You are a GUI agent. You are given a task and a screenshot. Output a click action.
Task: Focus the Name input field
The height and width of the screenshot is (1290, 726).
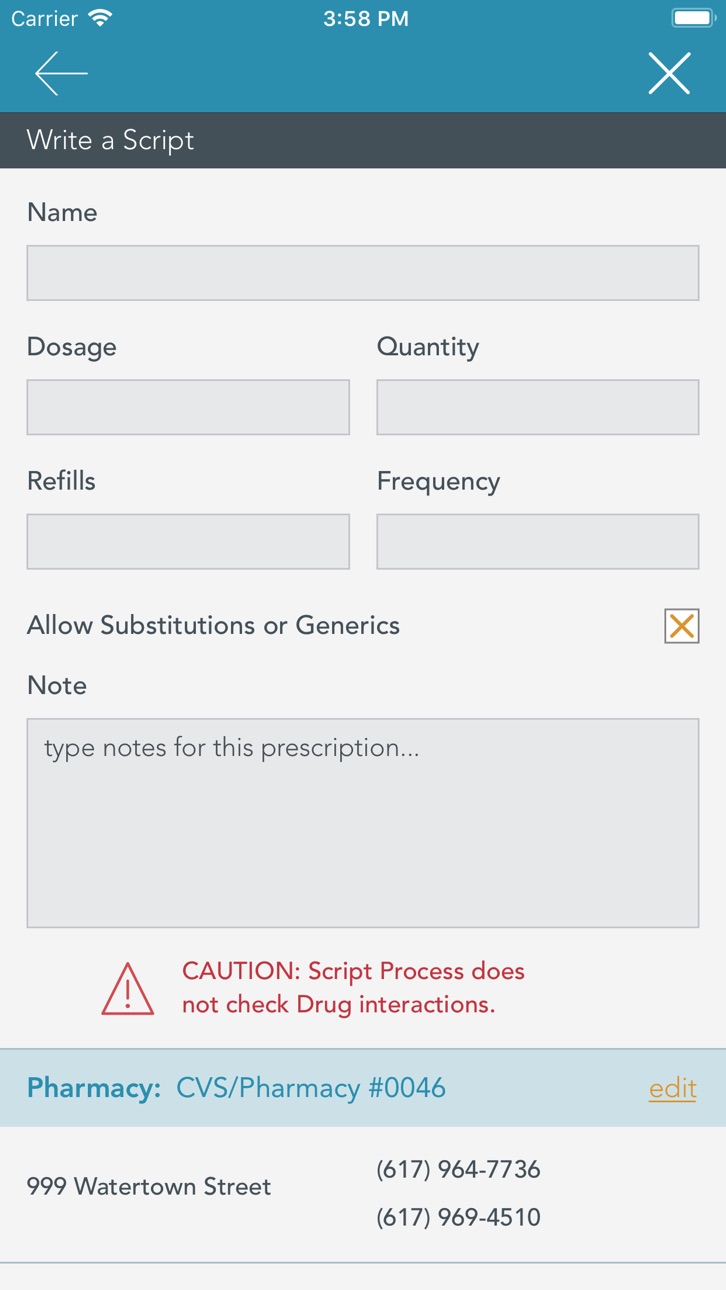click(x=363, y=273)
